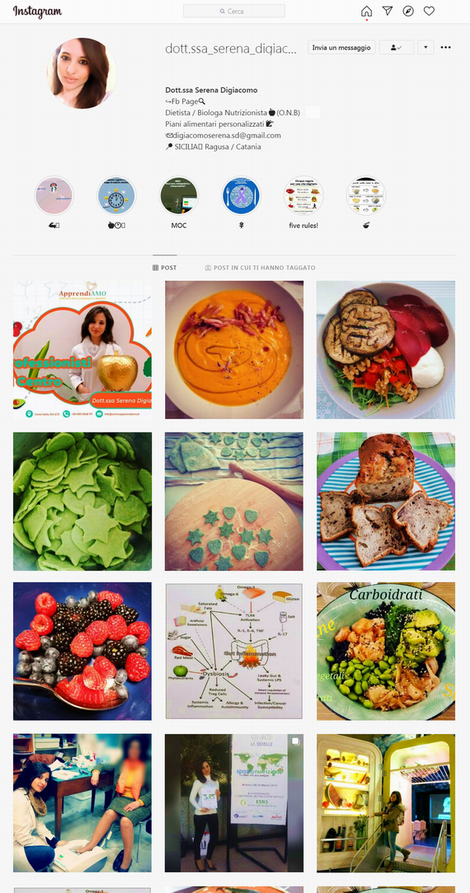Focus the Cerca search field
Screen dimensions: 470x893
tap(234, 11)
